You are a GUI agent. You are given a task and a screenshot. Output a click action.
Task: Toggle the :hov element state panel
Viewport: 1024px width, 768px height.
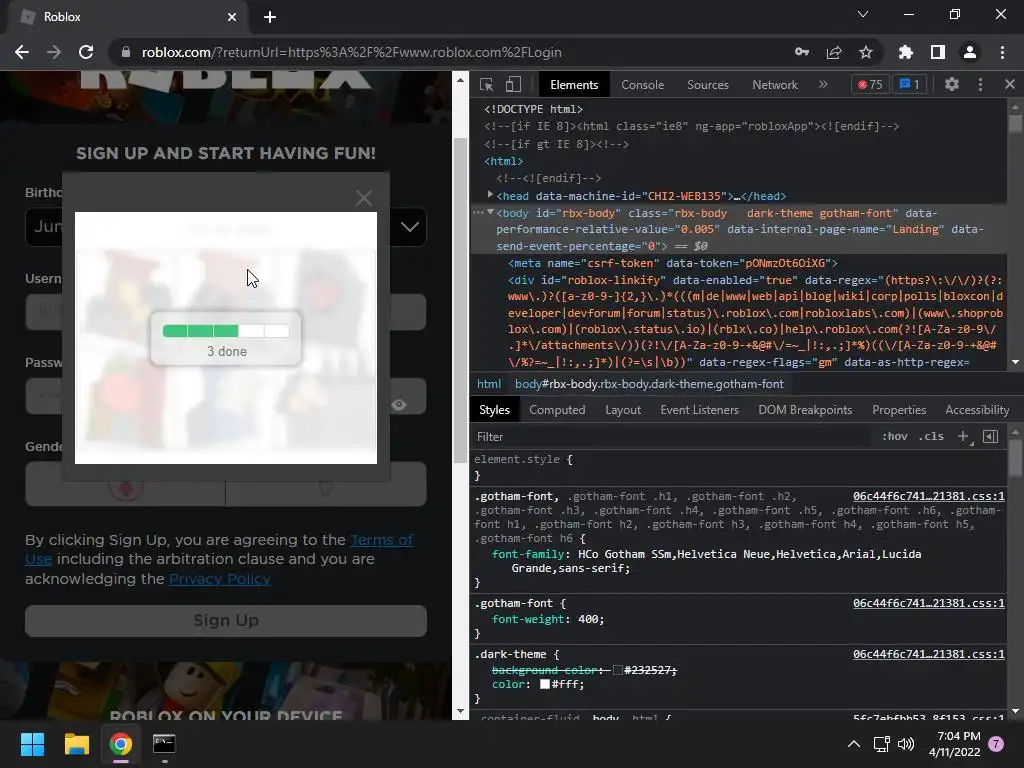(x=895, y=436)
